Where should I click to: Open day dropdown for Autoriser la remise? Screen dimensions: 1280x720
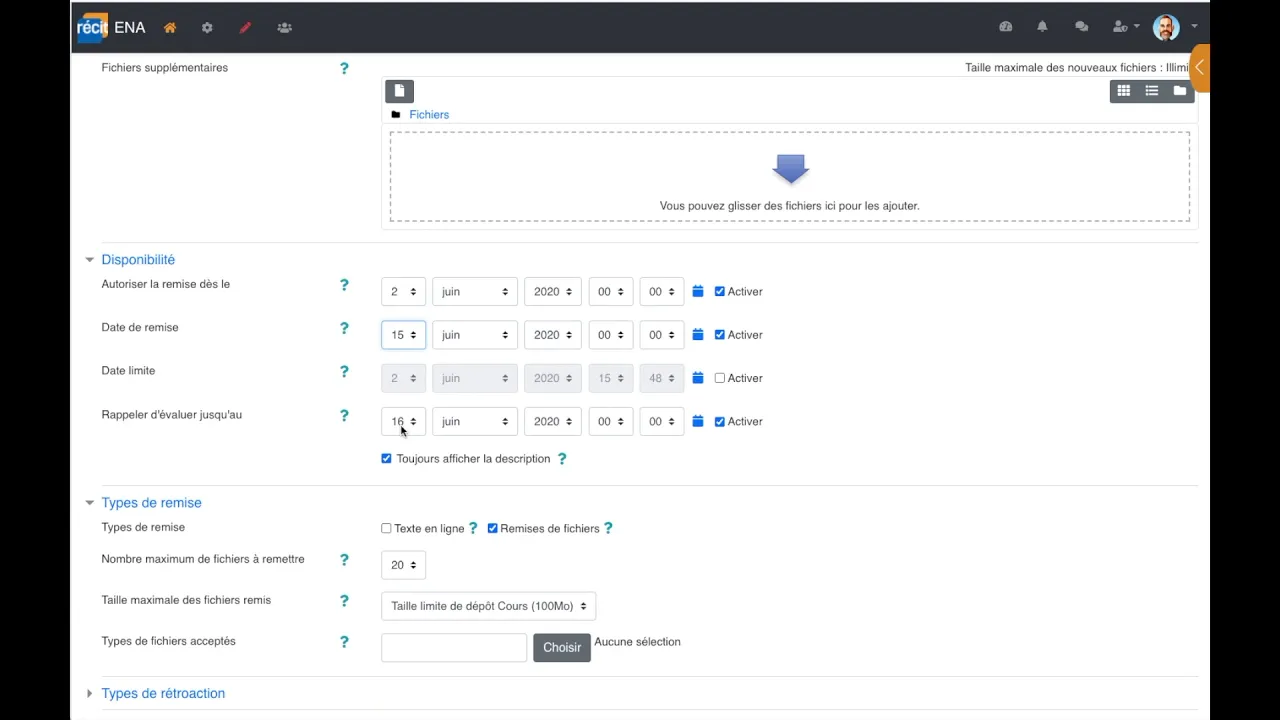click(x=403, y=291)
